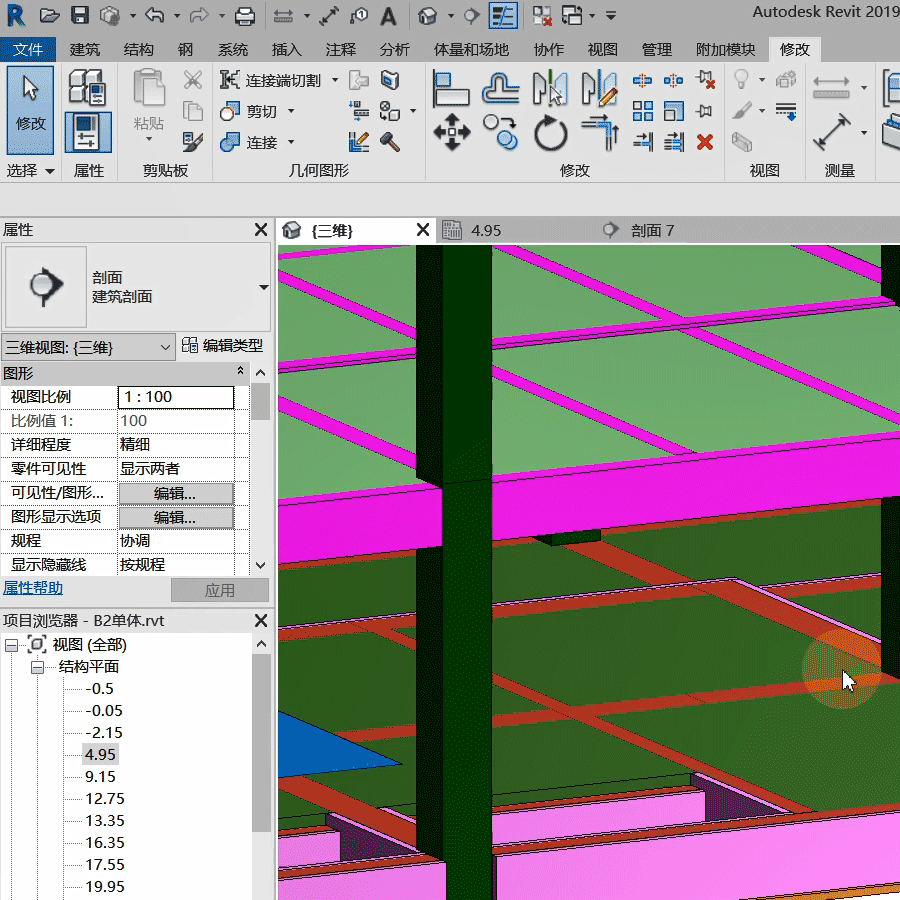Click the project browser vertical scrollbar
900x900 pixels.
[261, 745]
